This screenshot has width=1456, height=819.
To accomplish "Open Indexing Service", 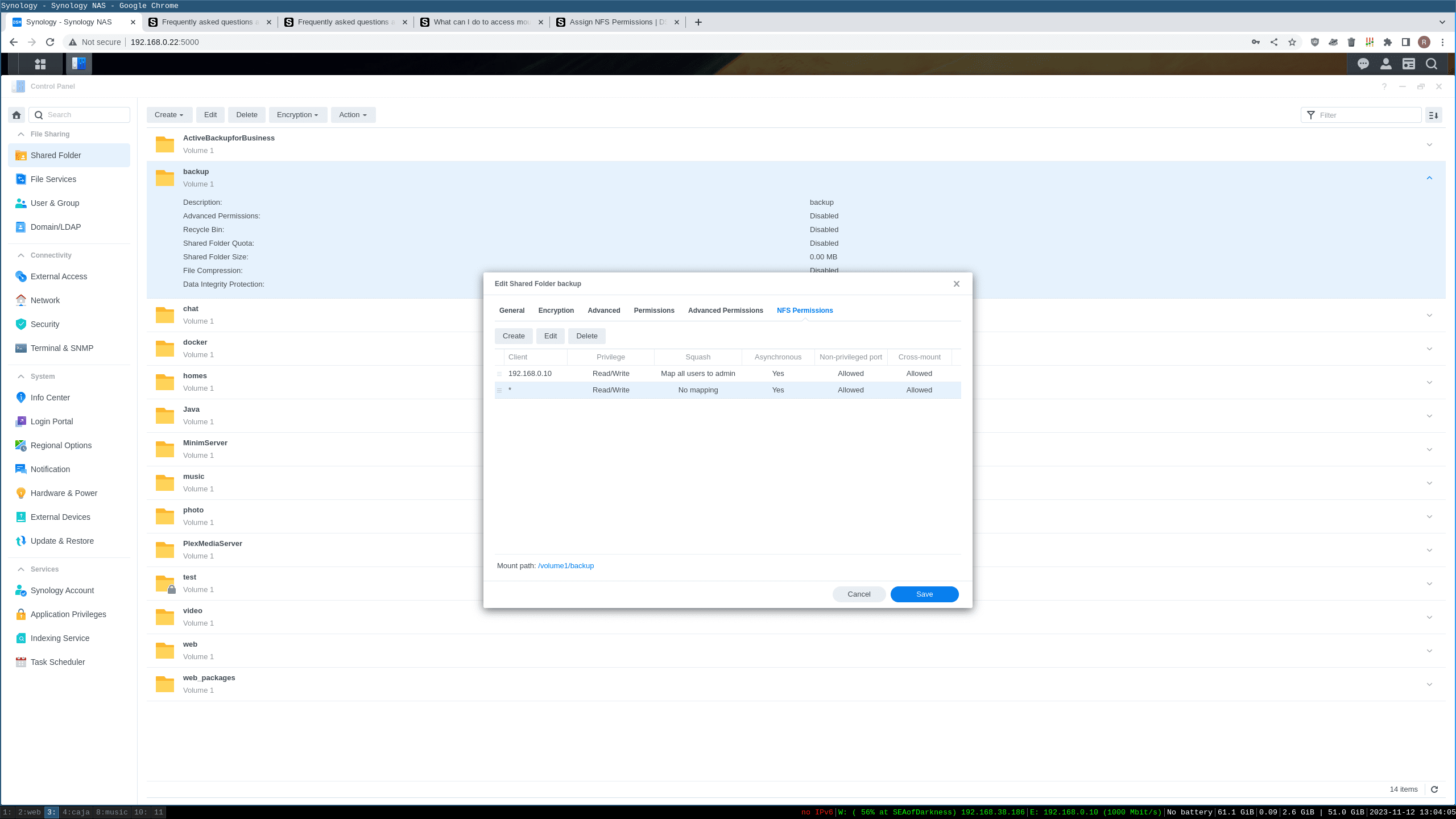I will tap(69, 638).
